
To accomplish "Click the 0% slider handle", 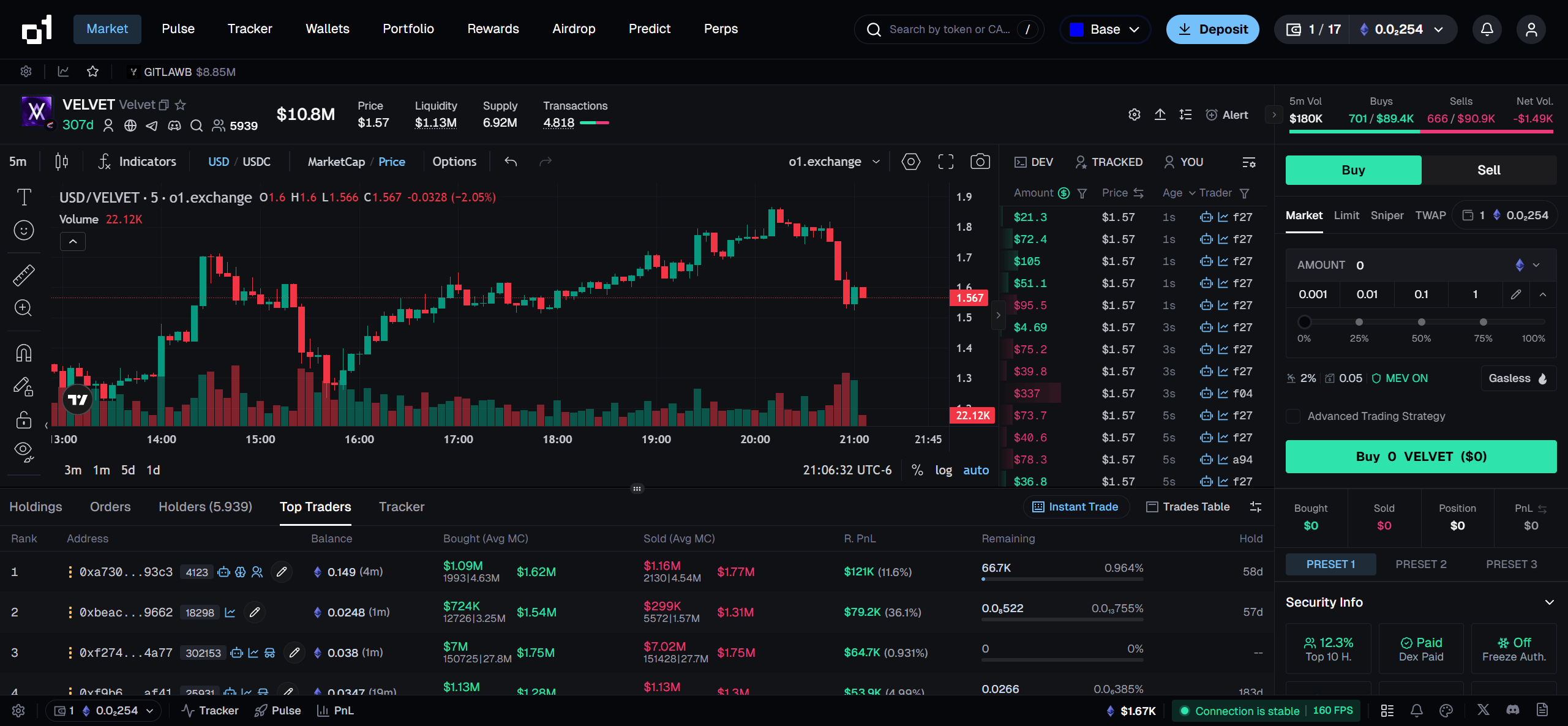I will [1304, 322].
